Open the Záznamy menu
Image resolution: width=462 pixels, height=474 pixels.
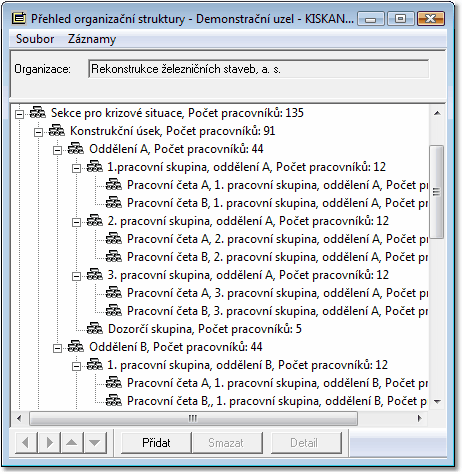(x=92, y=39)
